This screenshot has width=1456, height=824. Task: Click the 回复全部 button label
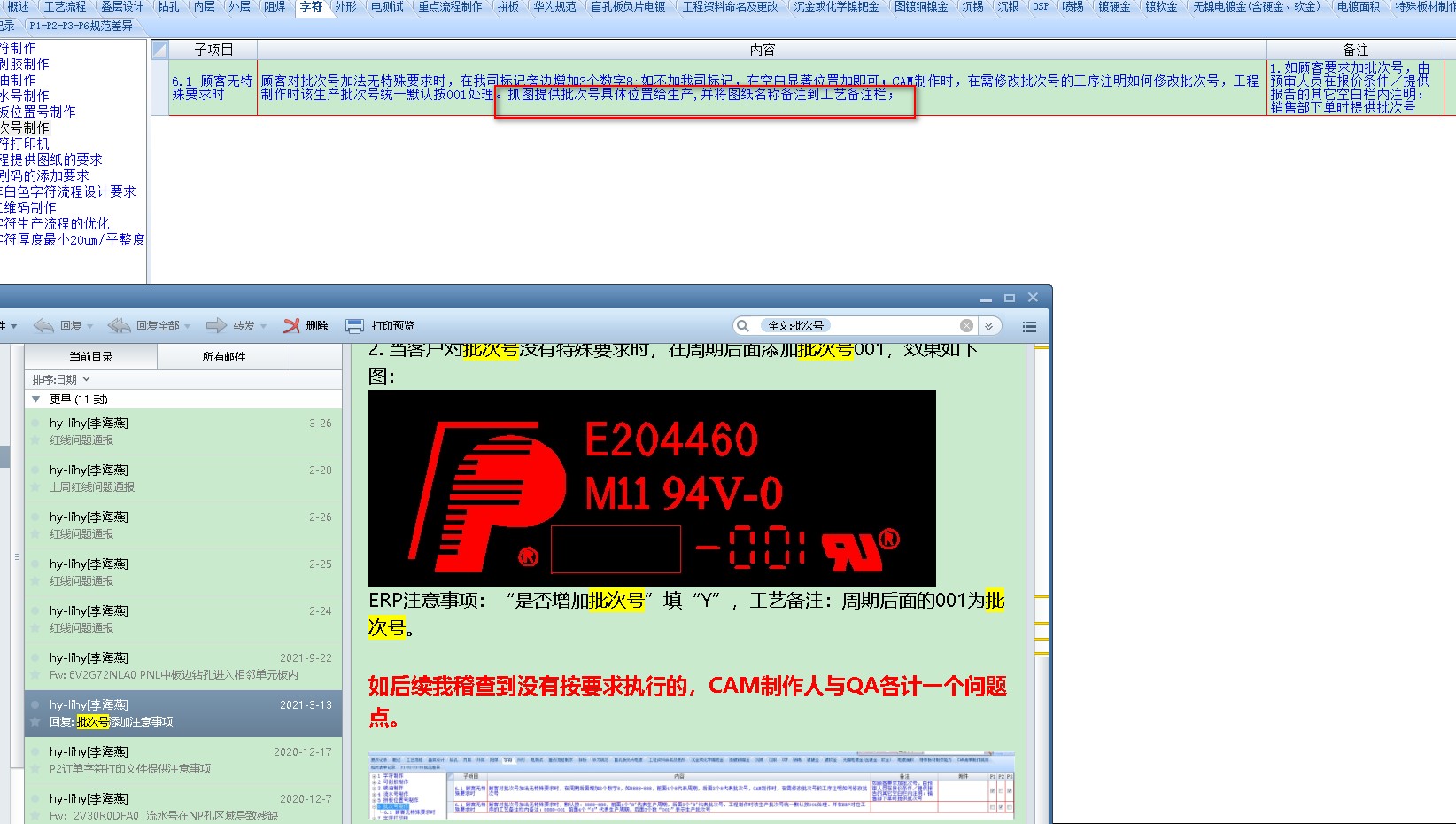point(158,326)
